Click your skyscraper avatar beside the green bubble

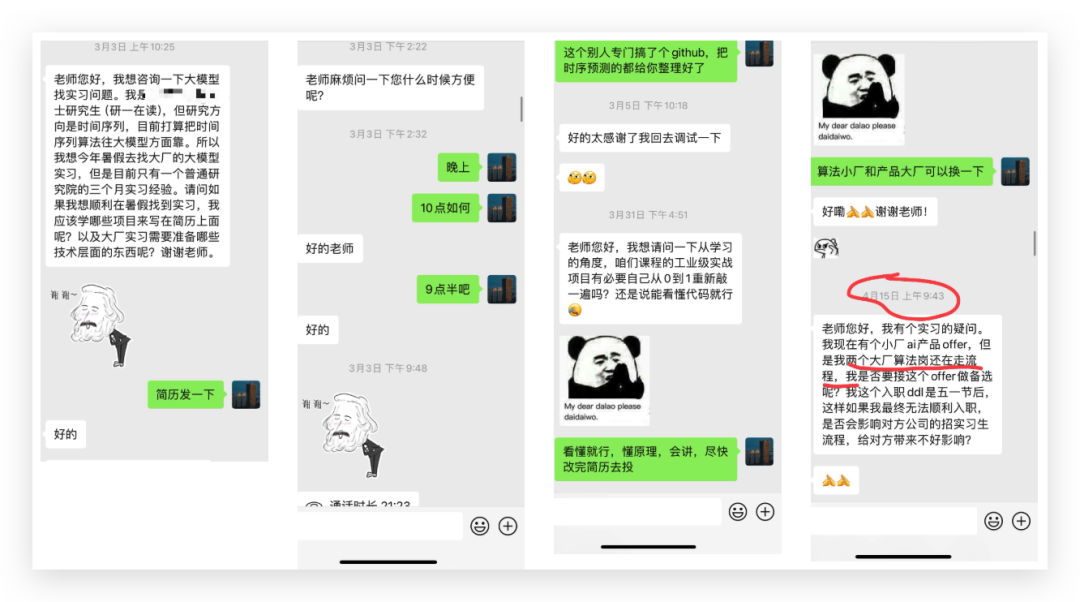(x=246, y=394)
